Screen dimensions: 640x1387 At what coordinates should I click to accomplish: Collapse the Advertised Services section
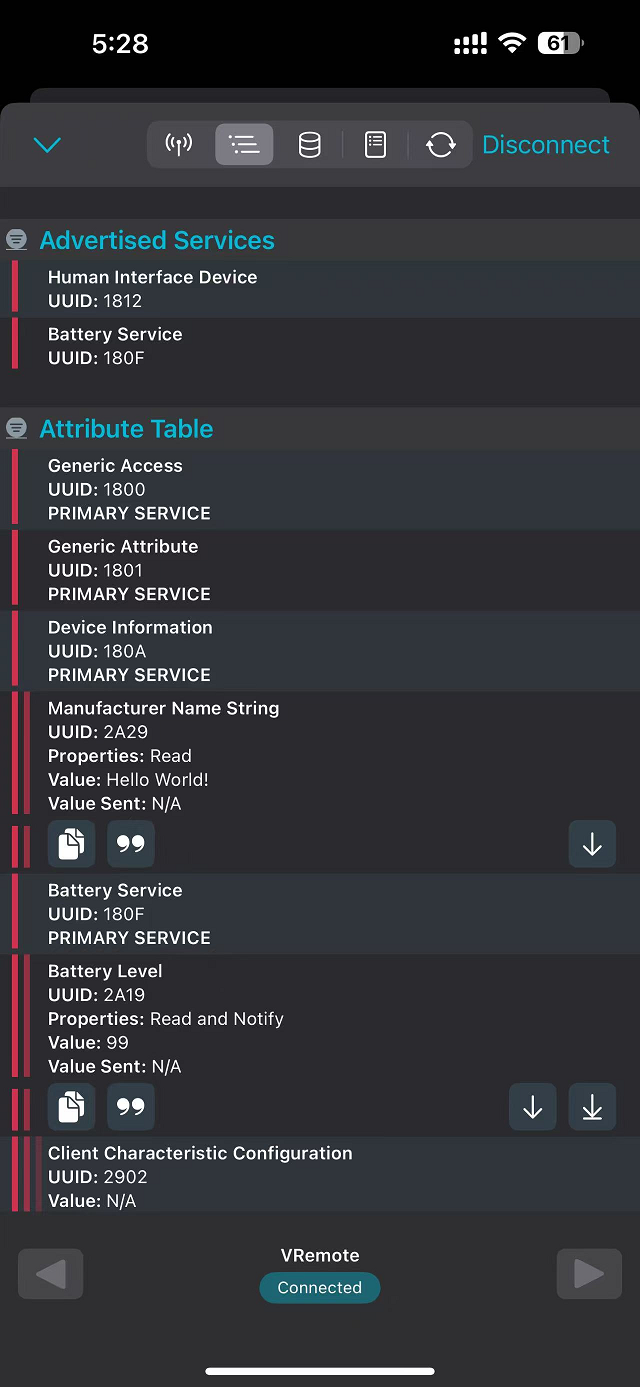17,240
